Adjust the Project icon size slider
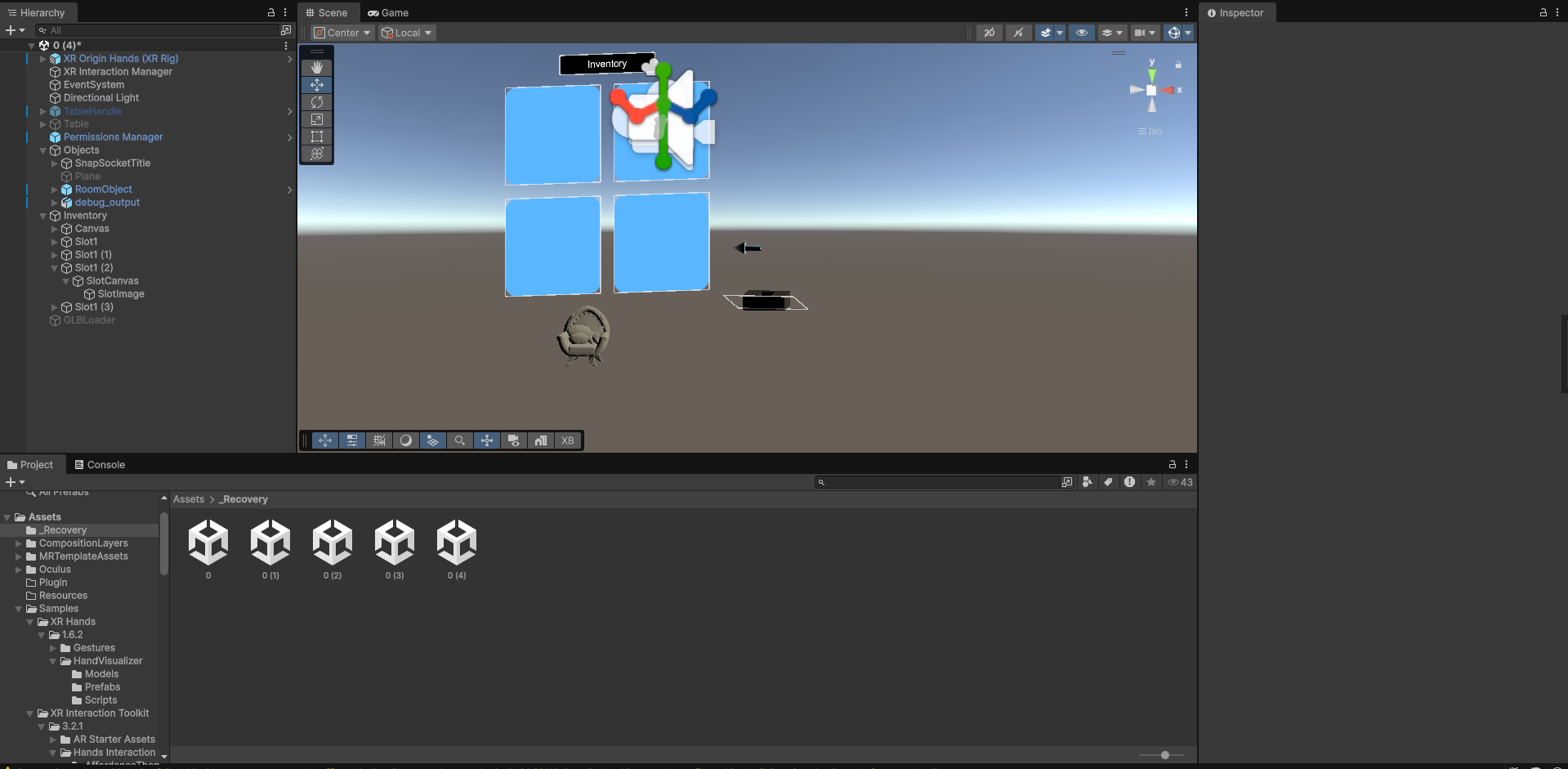 pyautogui.click(x=1161, y=755)
